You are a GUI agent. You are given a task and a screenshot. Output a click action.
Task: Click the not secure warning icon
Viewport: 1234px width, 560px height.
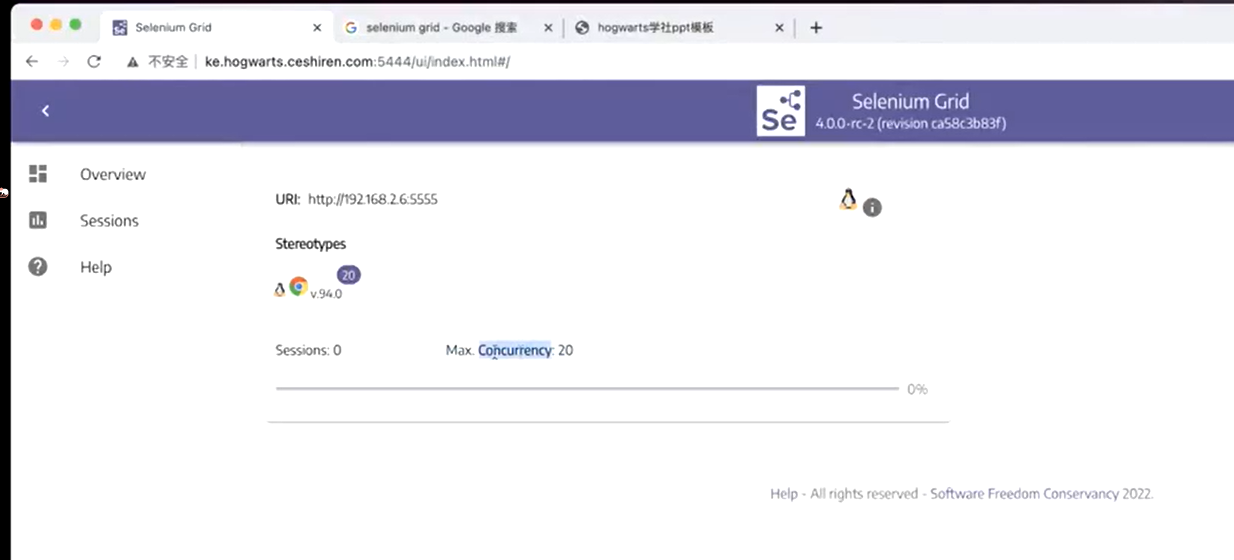tap(131, 62)
